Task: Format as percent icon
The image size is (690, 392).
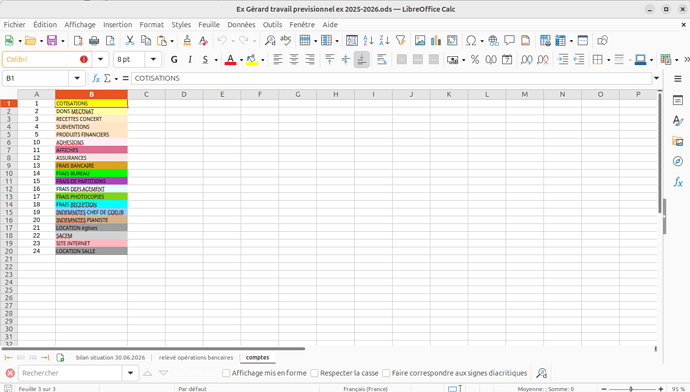Action: [475, 59]
